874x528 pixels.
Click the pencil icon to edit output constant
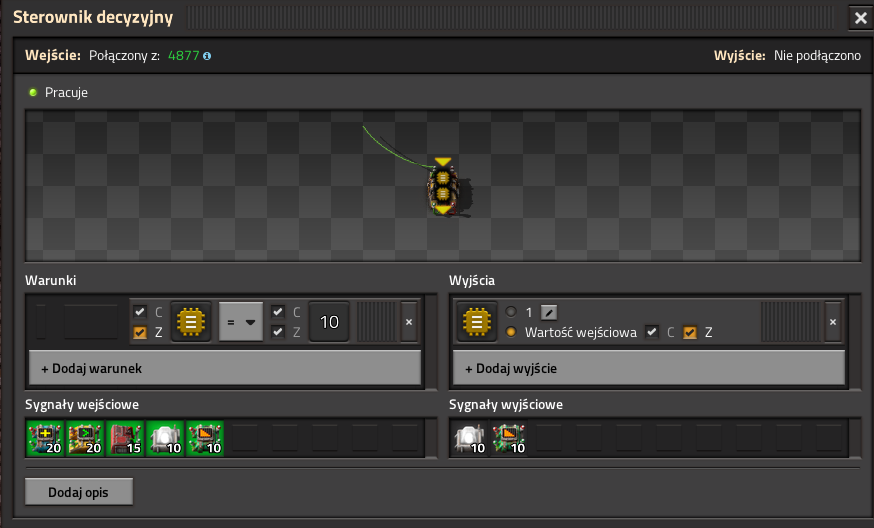click(x=549, y=312)
